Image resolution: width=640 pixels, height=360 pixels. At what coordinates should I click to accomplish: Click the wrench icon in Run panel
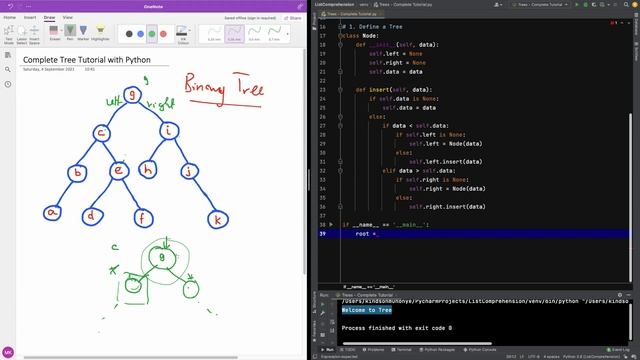pos(322,313)
